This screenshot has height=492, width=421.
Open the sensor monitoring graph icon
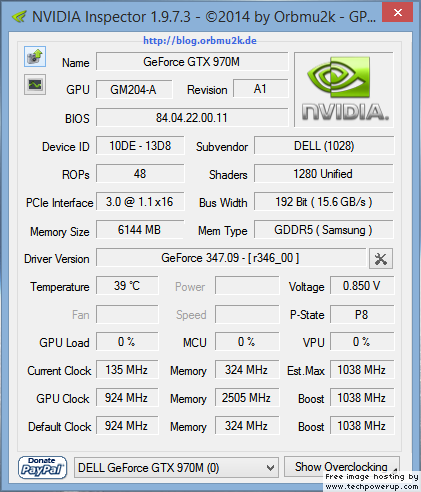[35, 84]
